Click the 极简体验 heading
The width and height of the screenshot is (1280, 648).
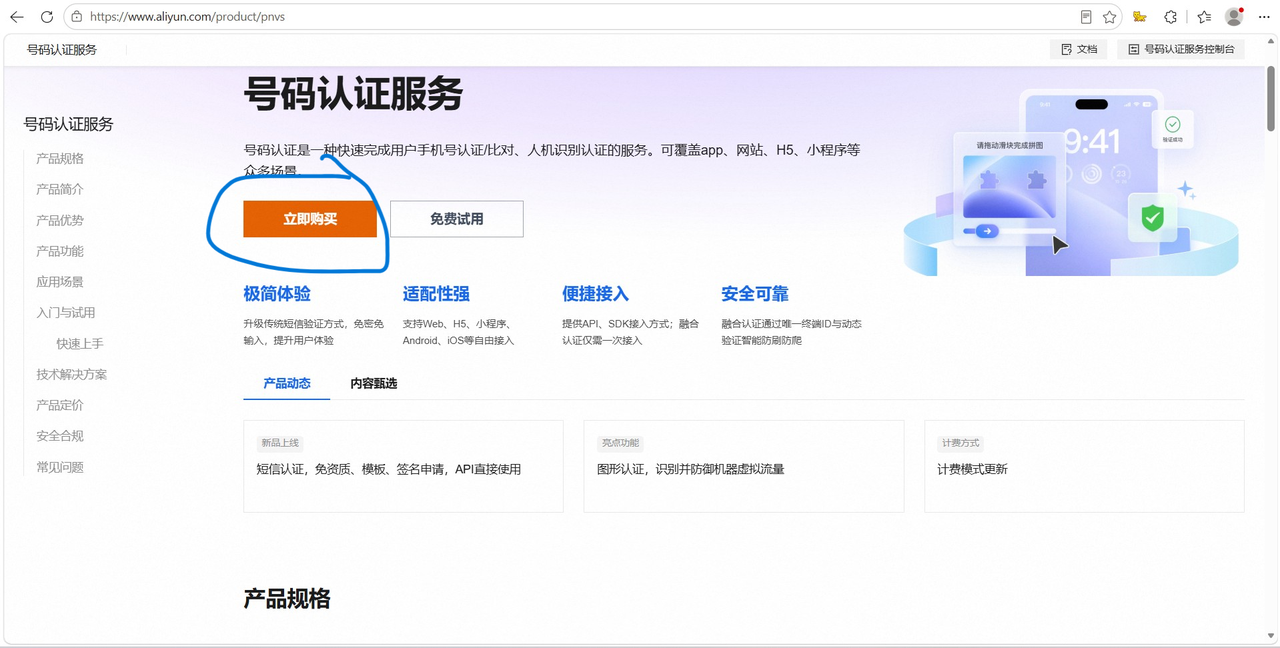277,294
